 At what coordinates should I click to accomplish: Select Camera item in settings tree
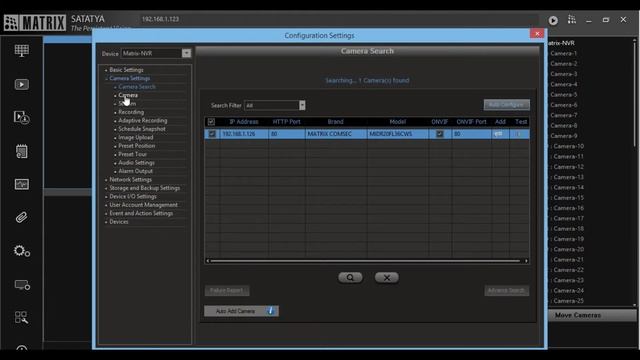[128, 95]
